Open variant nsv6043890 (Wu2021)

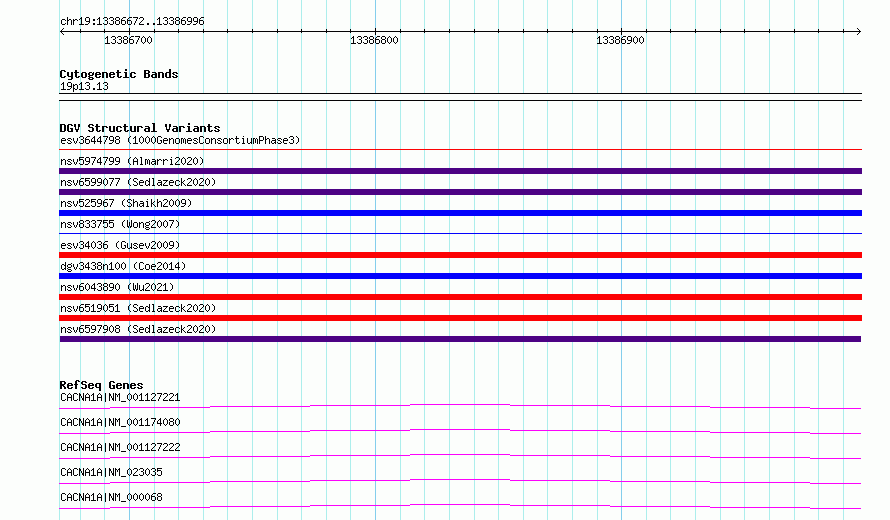click(117, 287)
